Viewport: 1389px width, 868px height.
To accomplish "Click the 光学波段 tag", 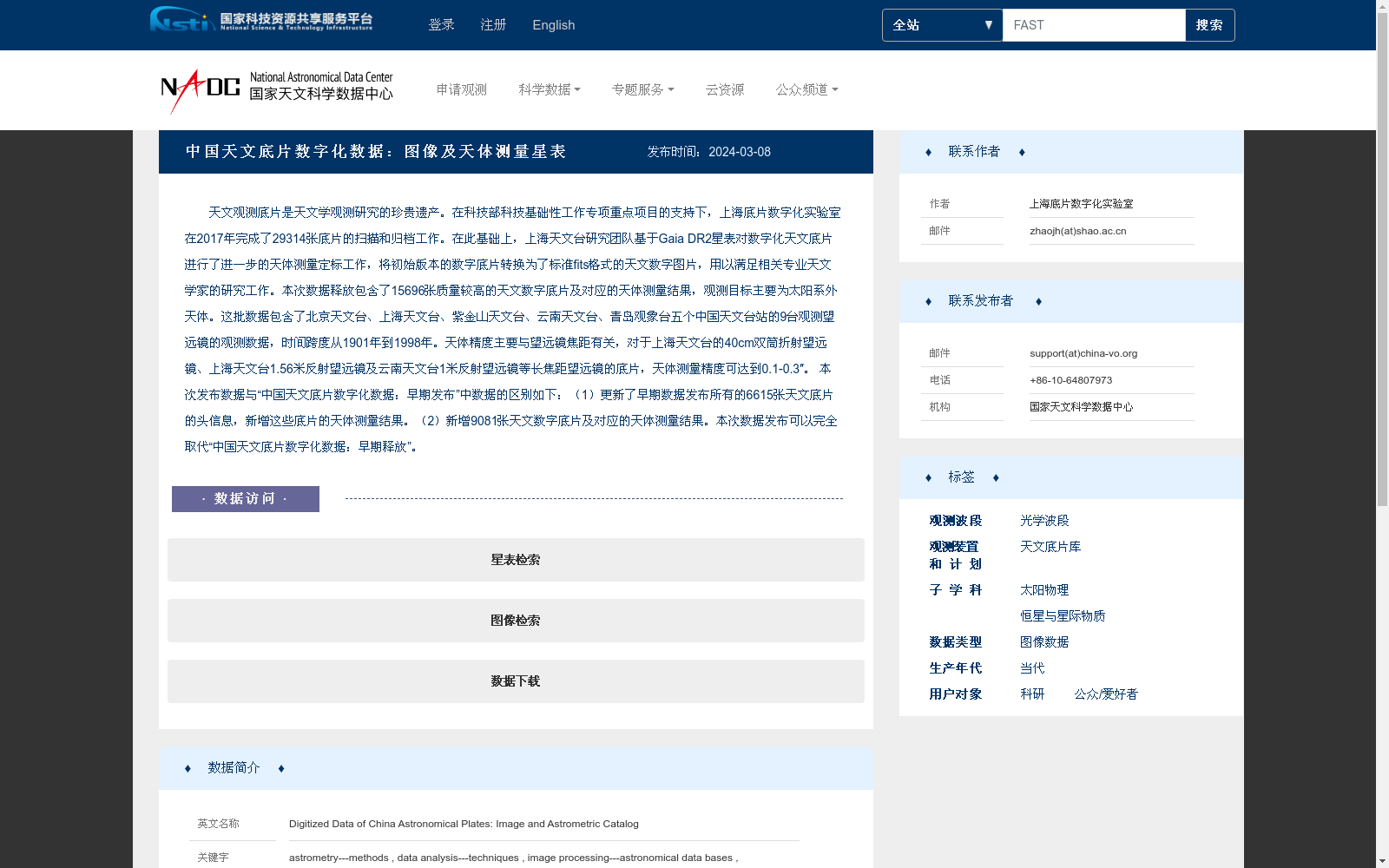I will tap(1044, 521).
